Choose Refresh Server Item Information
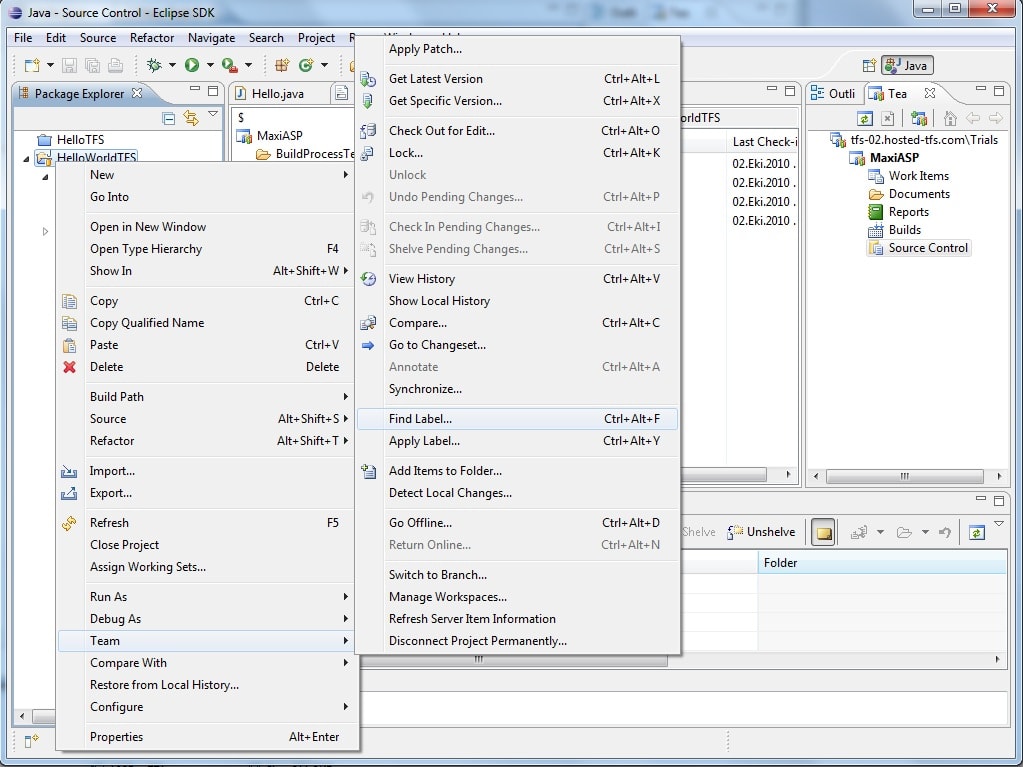 [x=517, y=619]
